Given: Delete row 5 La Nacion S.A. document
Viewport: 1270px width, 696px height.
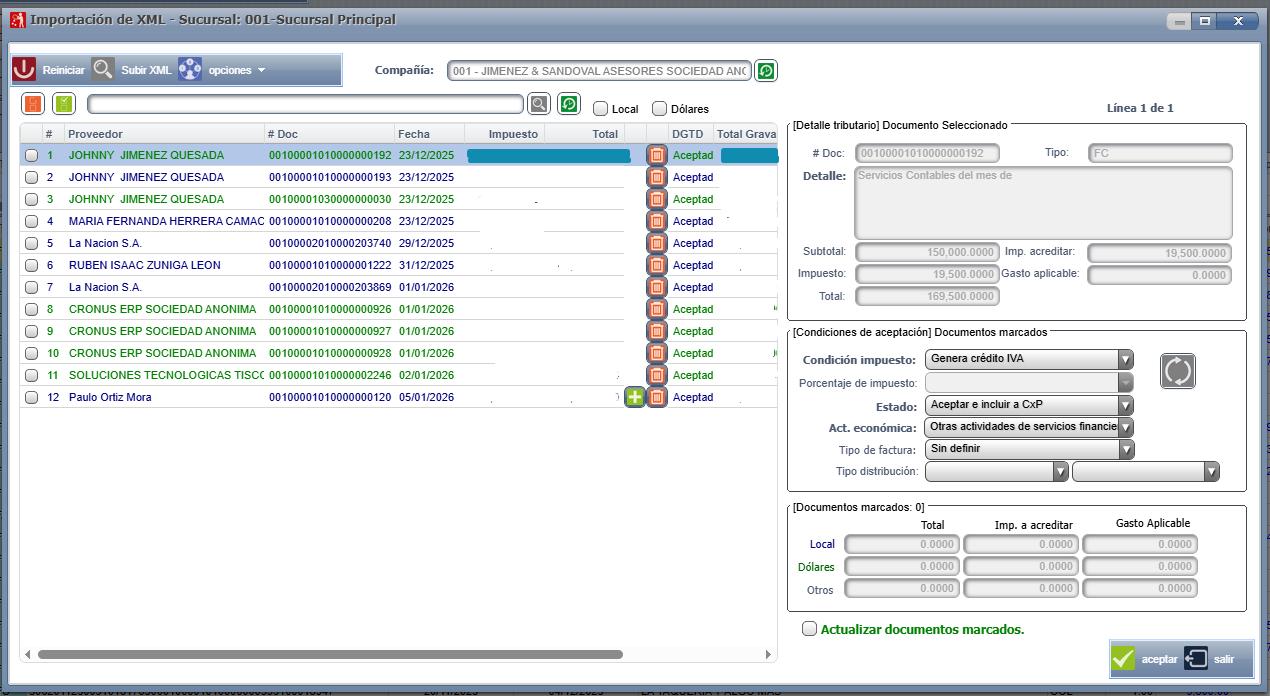Looking at the screenshot, I should coord(657,243).
